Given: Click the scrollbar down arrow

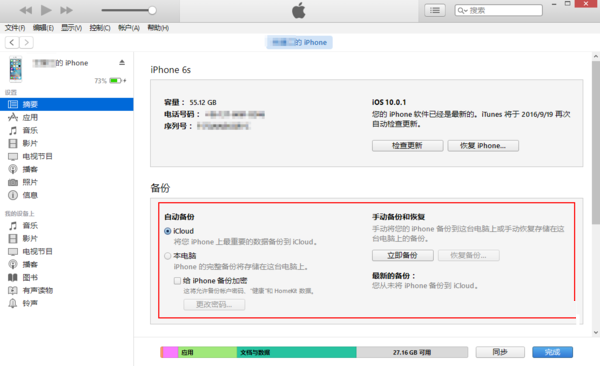Looking at the screenshot, I should click(596, 332).
